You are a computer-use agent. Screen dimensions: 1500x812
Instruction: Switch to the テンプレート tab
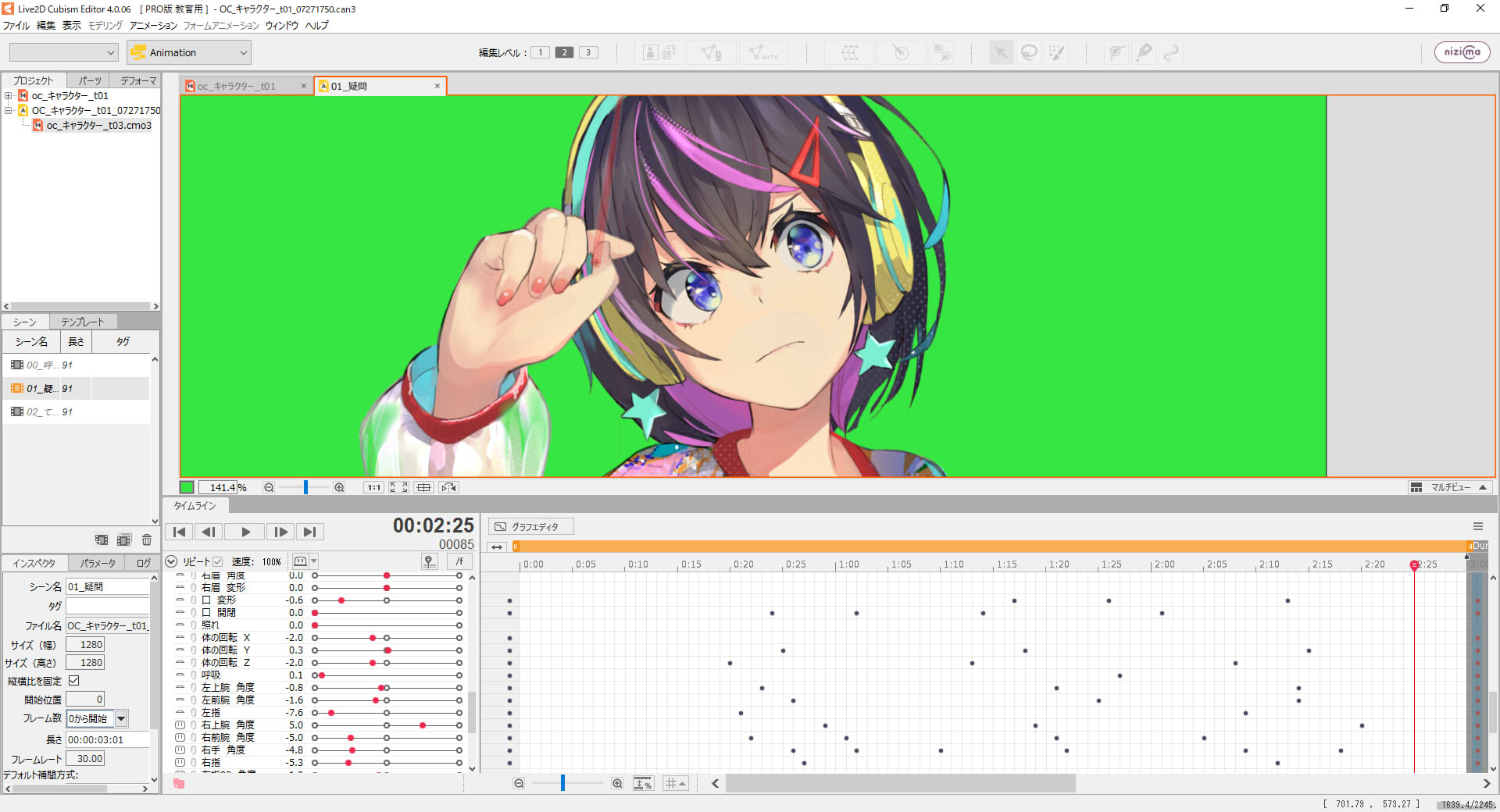pos(81,321)
